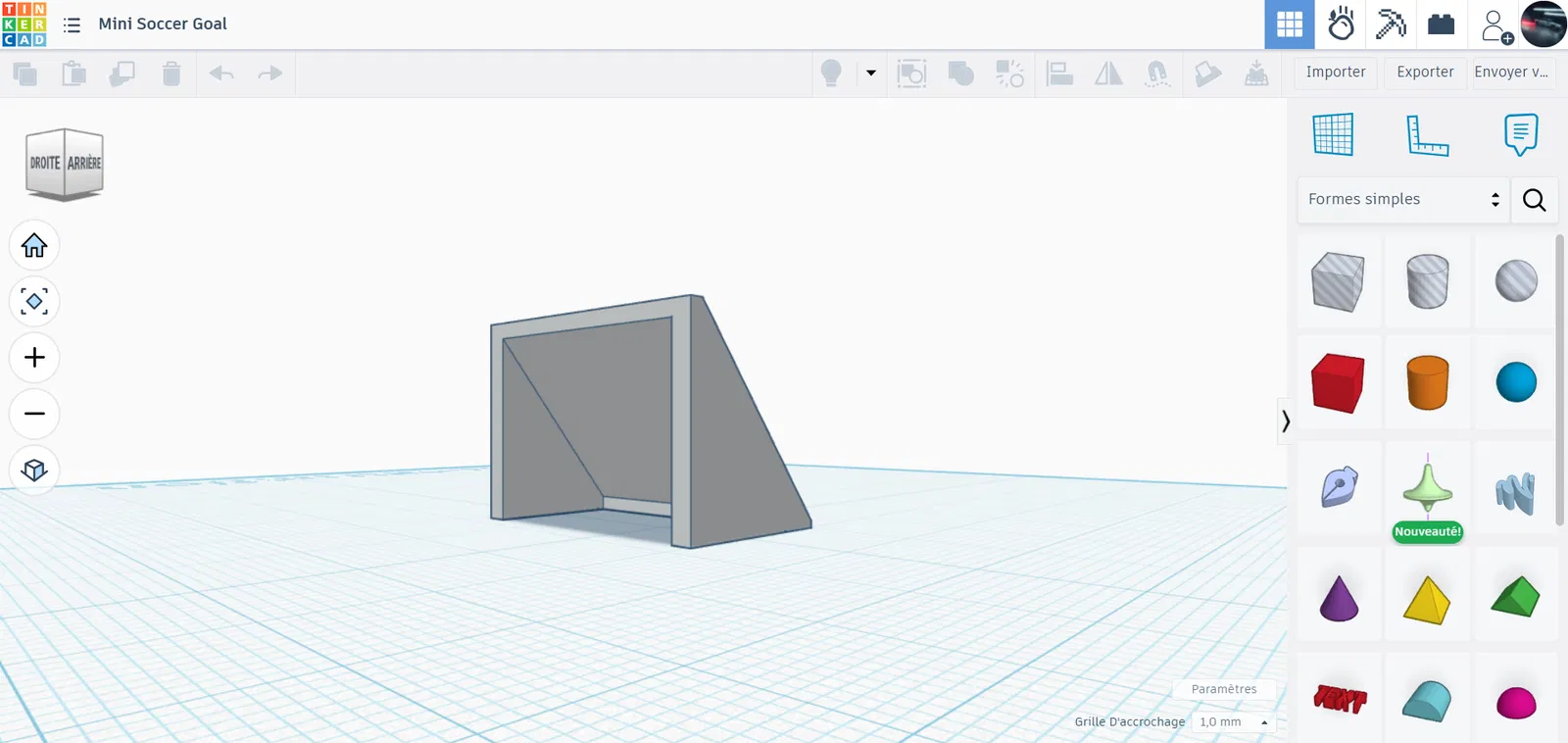The height and width of the screenshot is (743, 1568).
Task: Click the Duplicate and repeat icon
Action: tap(122, 74)
